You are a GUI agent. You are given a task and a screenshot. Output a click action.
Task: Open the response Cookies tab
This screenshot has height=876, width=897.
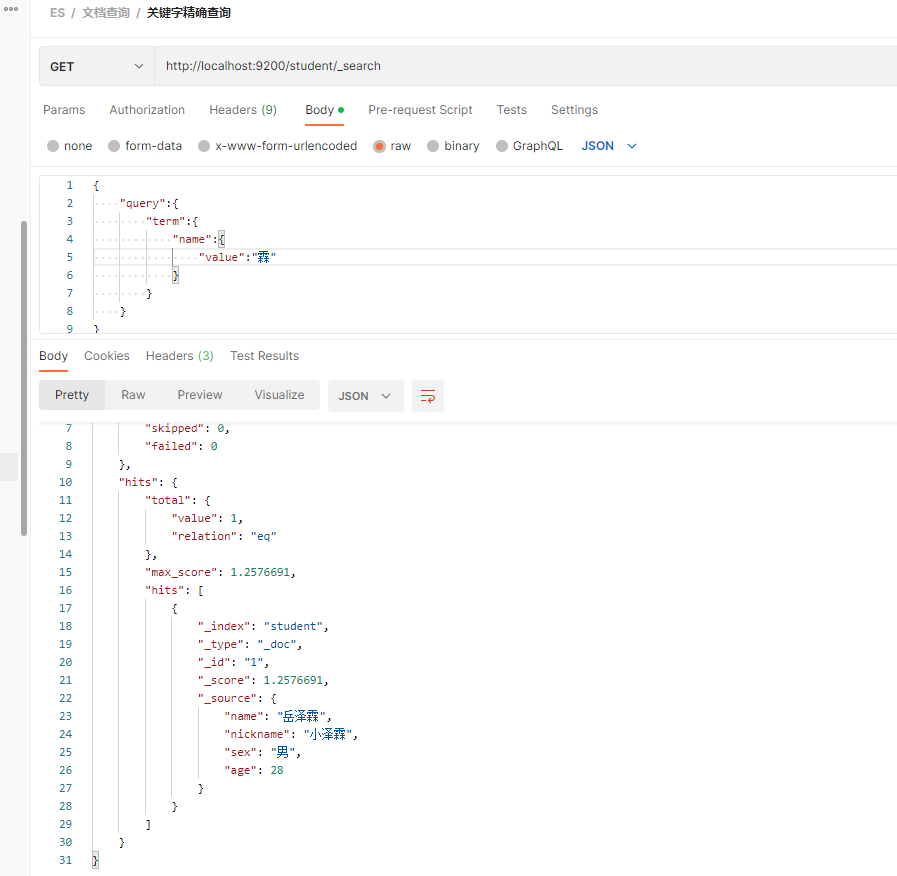[x=107, y=356]
